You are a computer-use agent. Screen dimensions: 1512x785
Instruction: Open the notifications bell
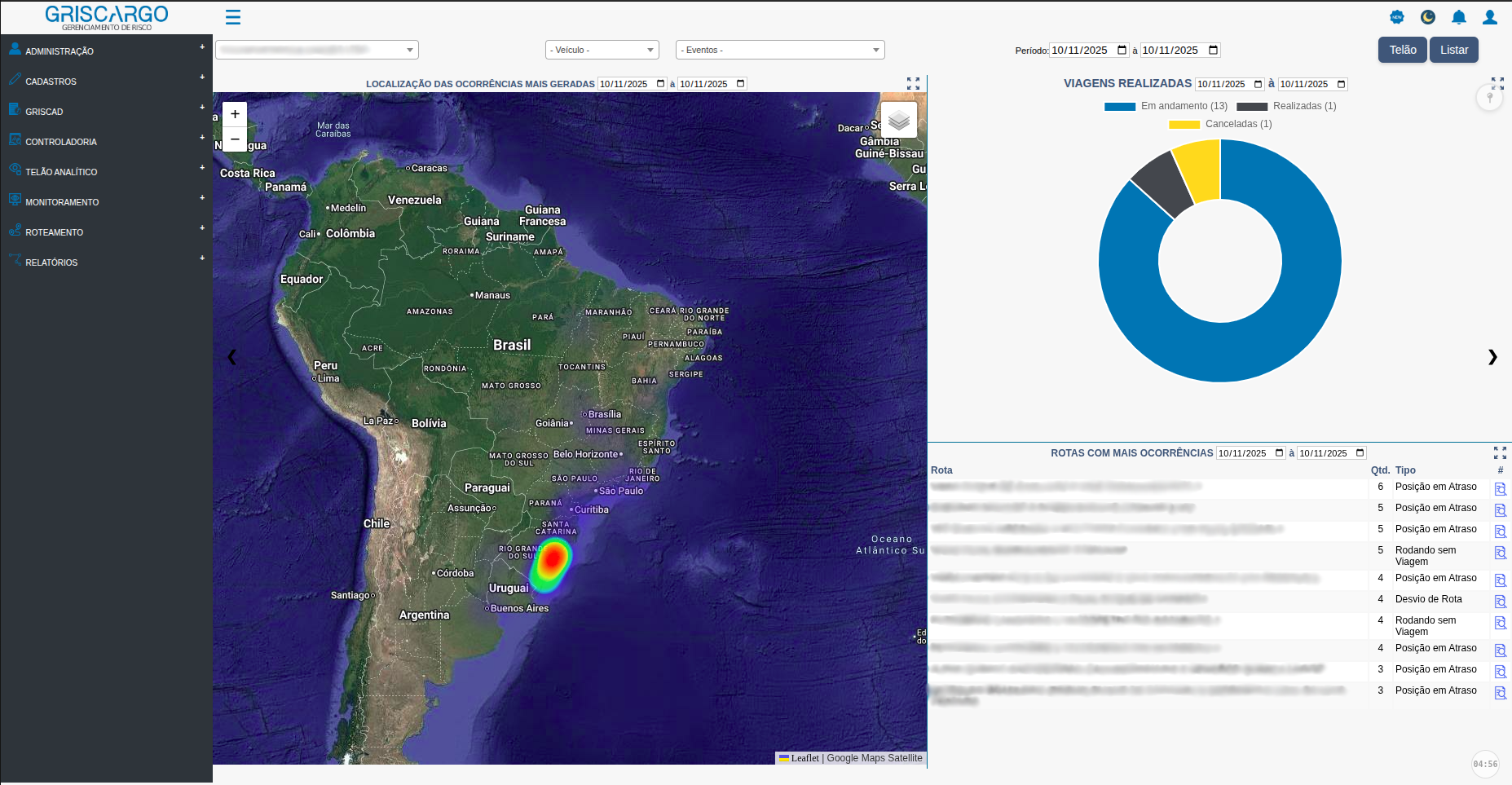tap(1458, 17)
